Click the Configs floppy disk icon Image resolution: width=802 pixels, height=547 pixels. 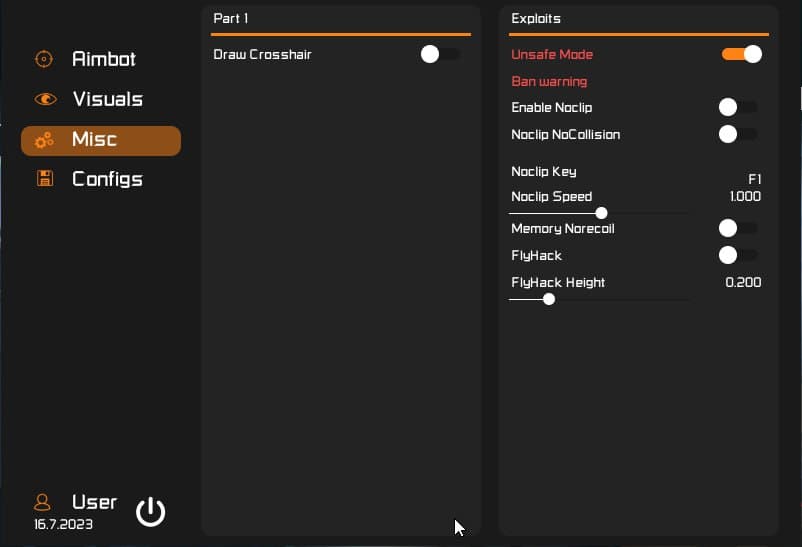(x=44, y=179)
